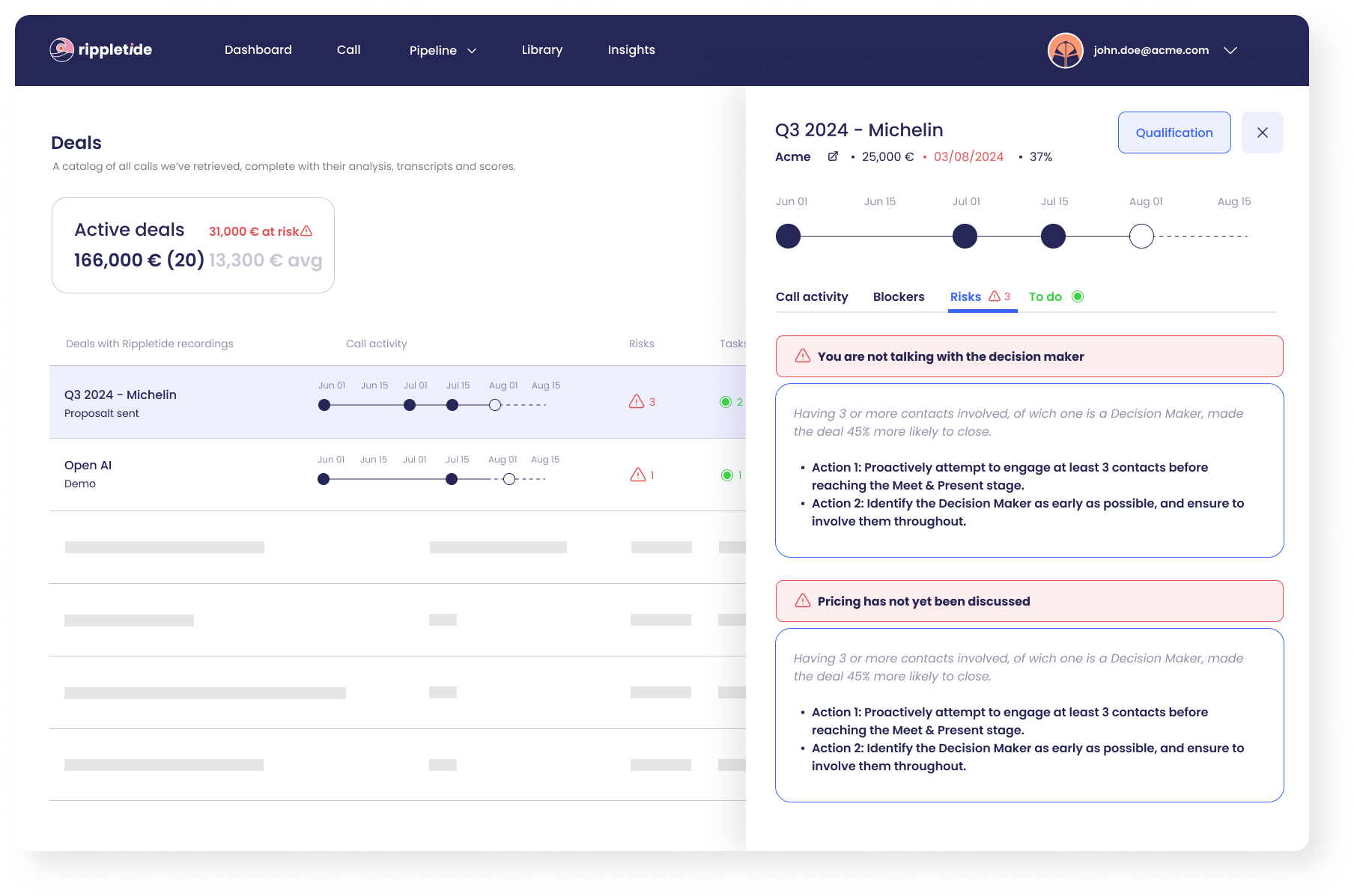This screenshot has width=1354, height=896.
Task: Click the 25,000 € deal amount
Action: coord(887,156)
